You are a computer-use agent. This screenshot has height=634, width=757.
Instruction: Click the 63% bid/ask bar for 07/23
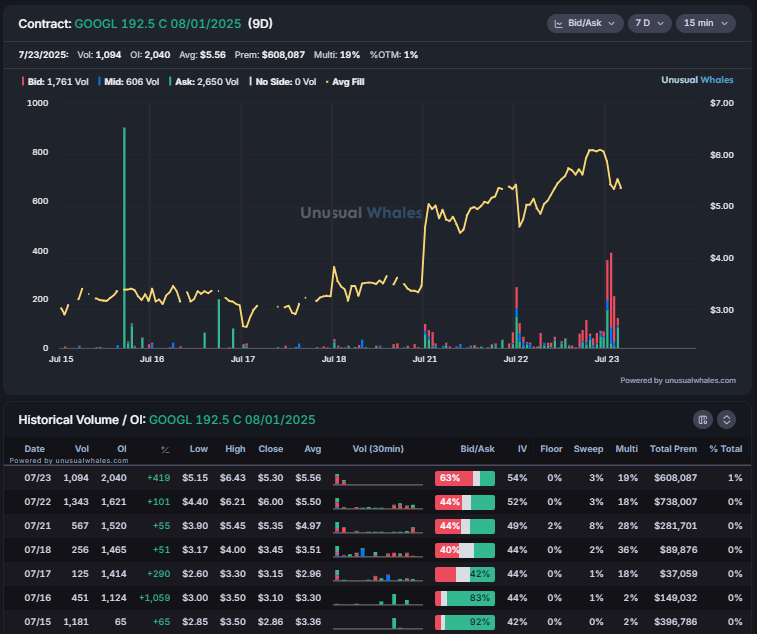pos(465,478)
